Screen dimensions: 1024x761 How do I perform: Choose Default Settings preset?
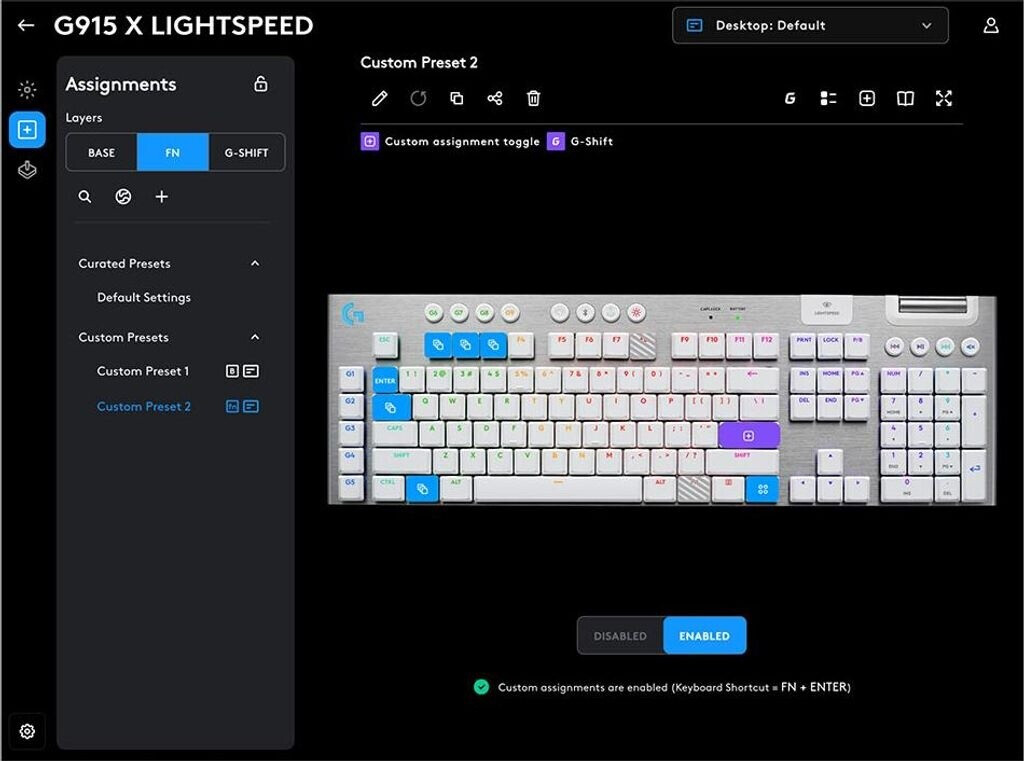point(144,297)
